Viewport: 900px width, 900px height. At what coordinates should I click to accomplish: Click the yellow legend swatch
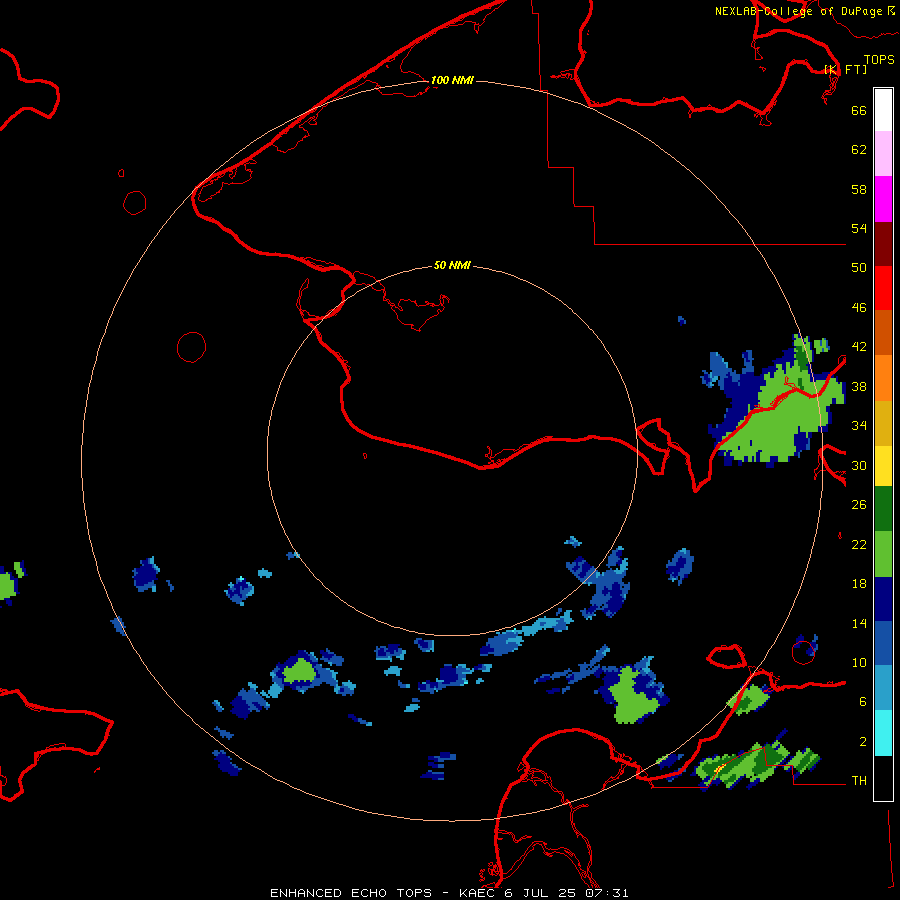[x=883, y=466]
